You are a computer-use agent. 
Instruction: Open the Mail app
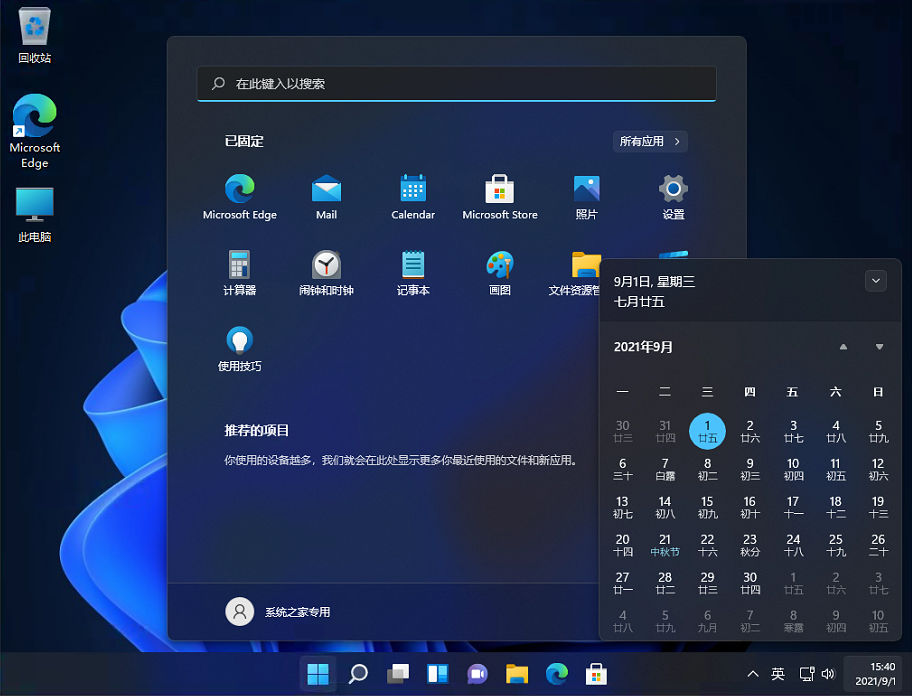coord(326,195)
